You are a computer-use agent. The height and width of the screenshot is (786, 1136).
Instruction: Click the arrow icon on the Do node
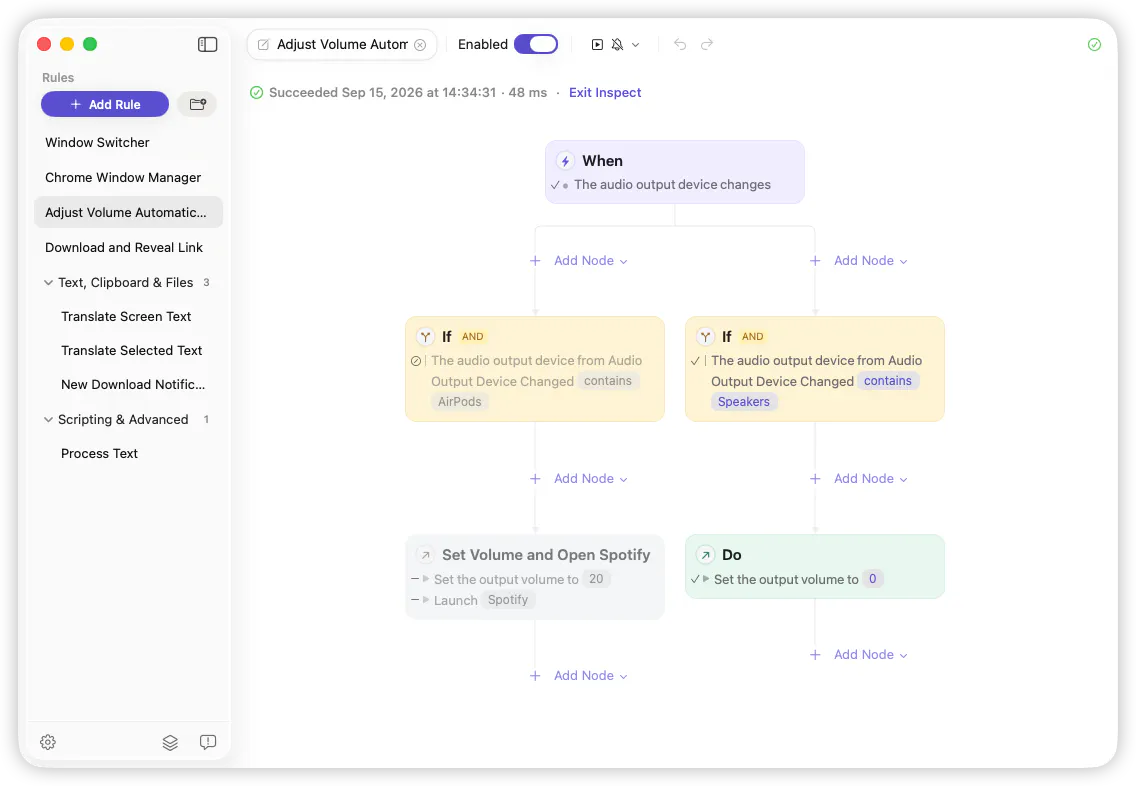coord(705,555)
